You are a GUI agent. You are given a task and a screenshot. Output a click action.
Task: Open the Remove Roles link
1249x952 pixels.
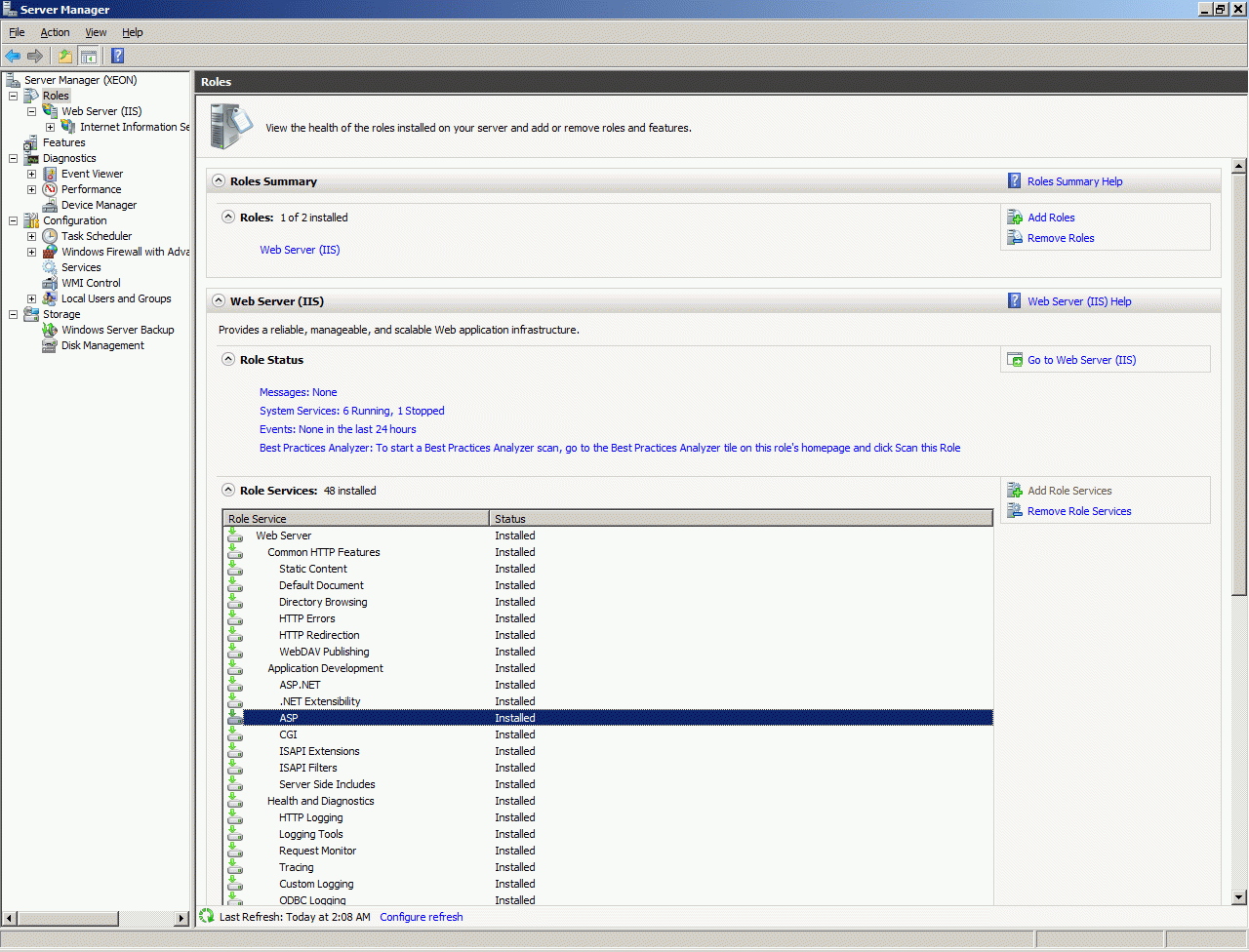[1061, 238]
